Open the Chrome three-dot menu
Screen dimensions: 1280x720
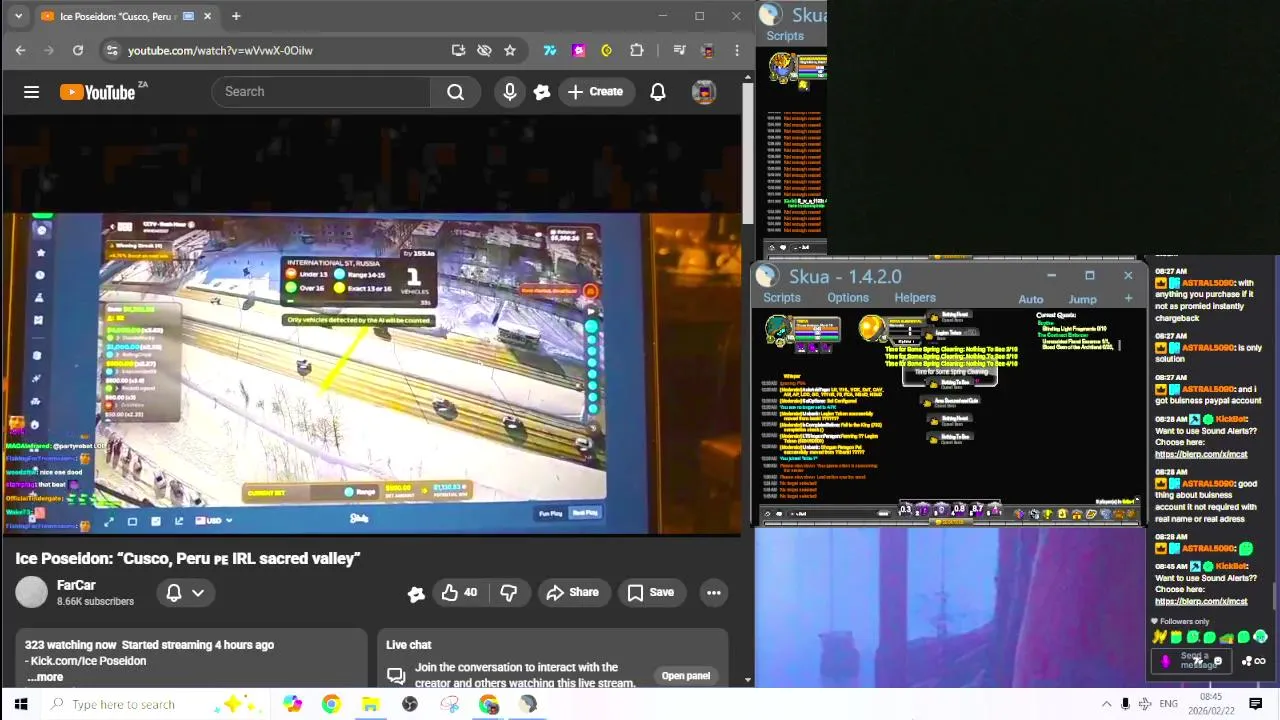pyautogui.click(x=737, y=50)
